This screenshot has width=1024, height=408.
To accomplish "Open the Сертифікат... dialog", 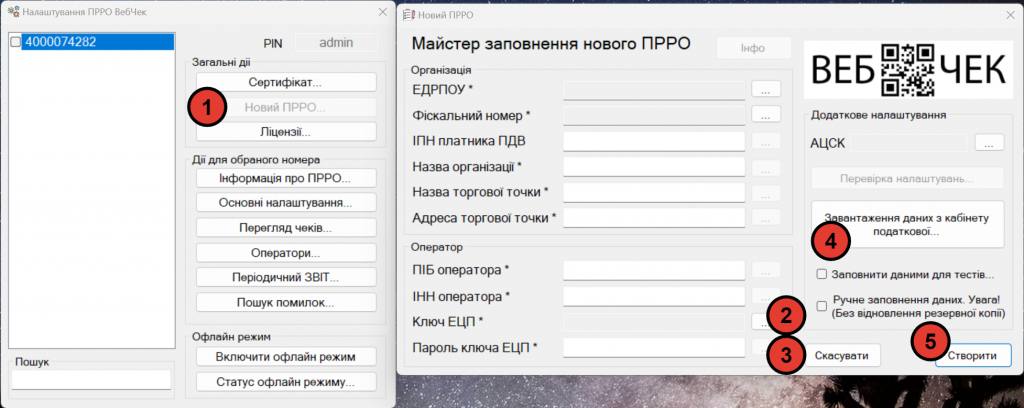I will click(286, 82).
